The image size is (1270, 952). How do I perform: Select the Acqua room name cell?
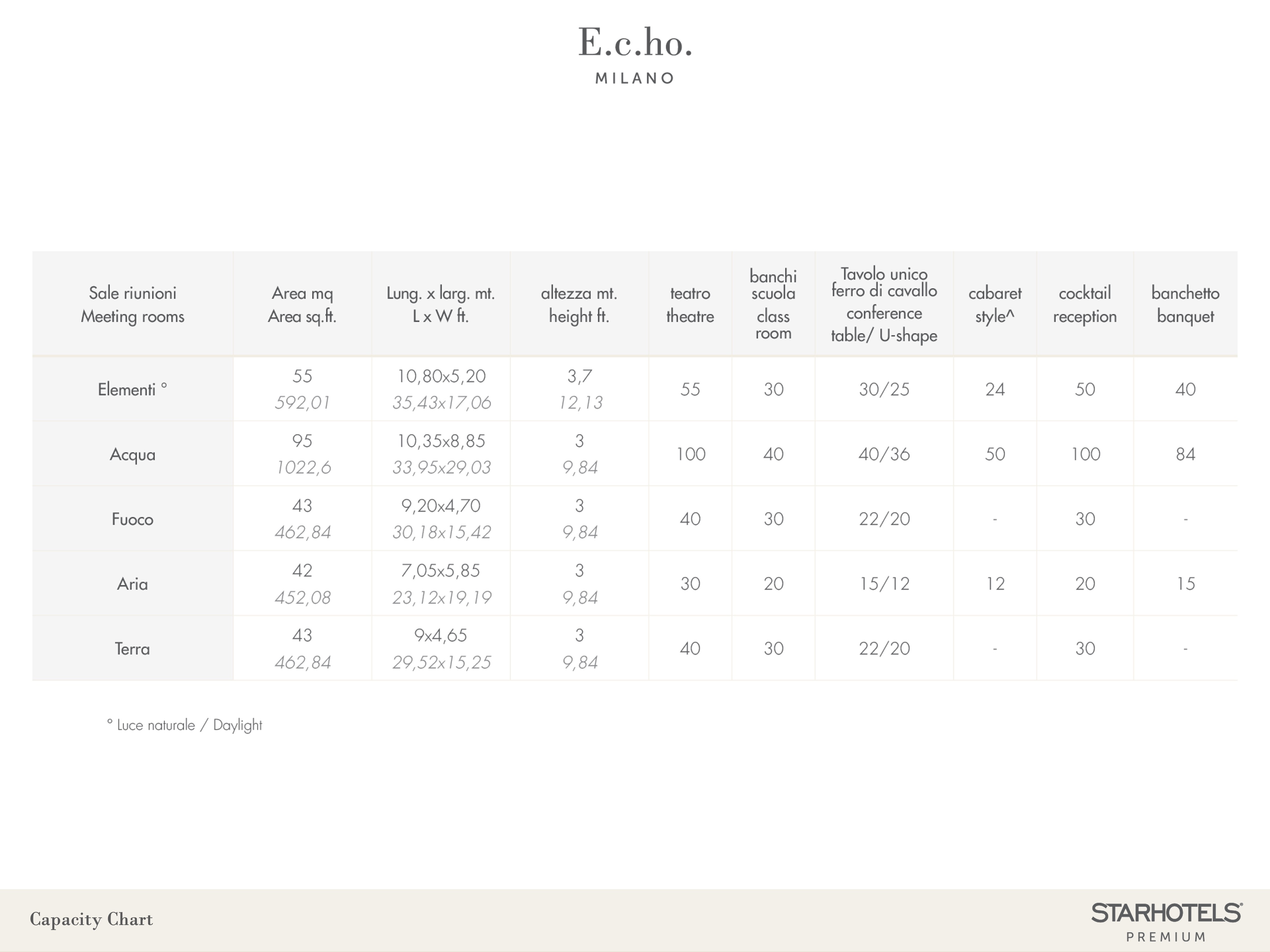pyautogui.click(x=133, y=454)
